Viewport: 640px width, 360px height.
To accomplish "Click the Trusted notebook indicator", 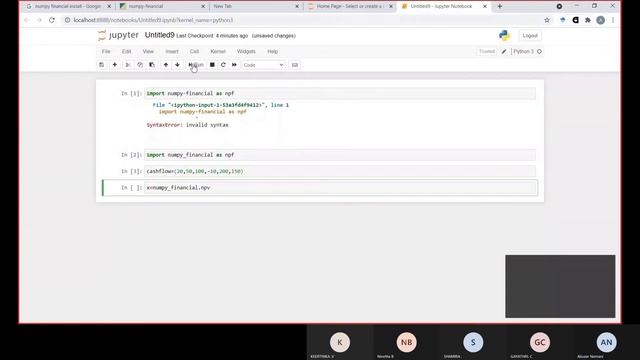I will click(487, 51).
